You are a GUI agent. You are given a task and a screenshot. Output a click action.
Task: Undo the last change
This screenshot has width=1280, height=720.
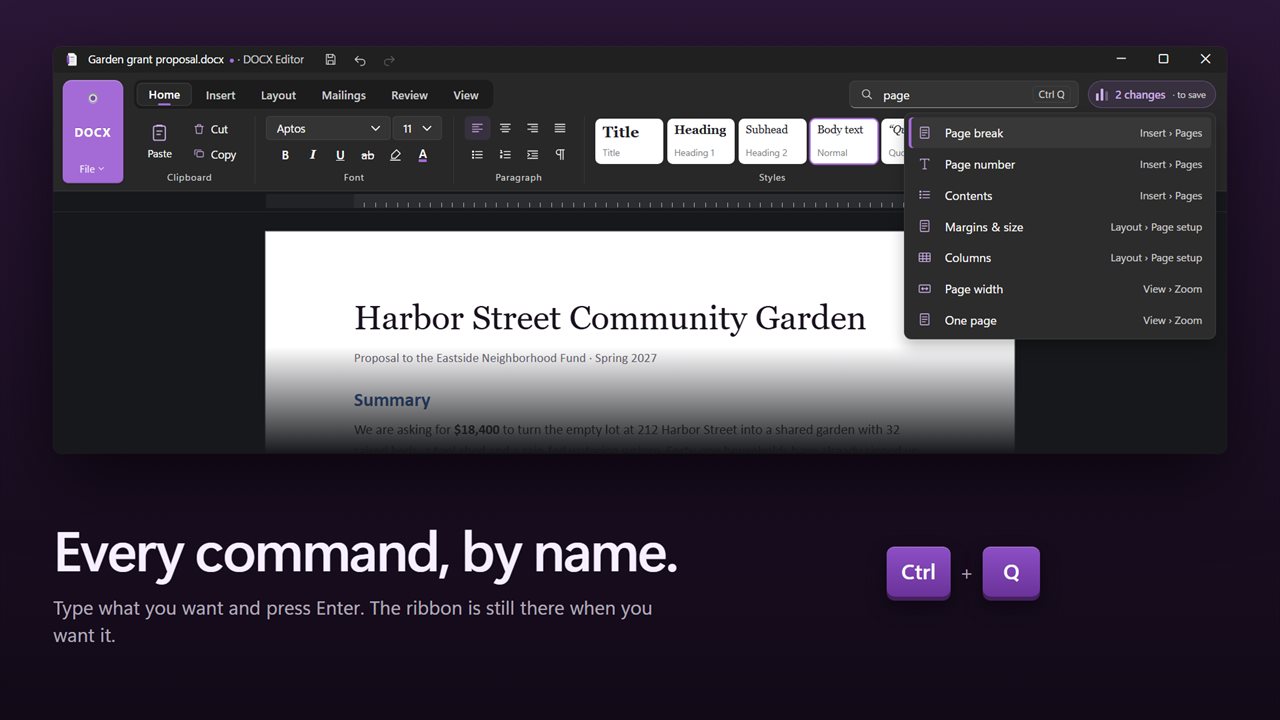click(360, 60)
